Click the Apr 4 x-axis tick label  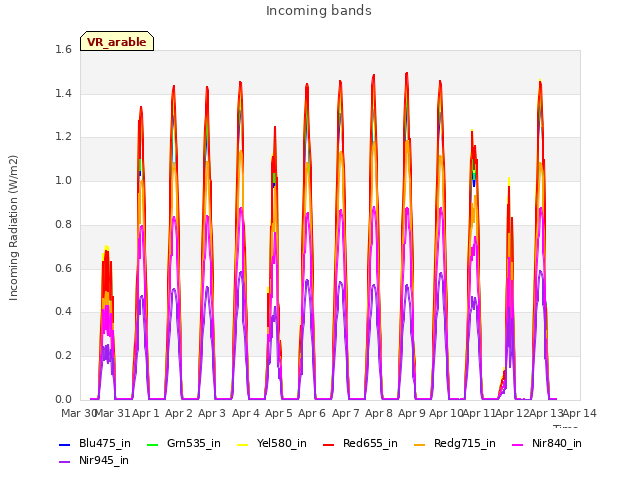[246, 413]
